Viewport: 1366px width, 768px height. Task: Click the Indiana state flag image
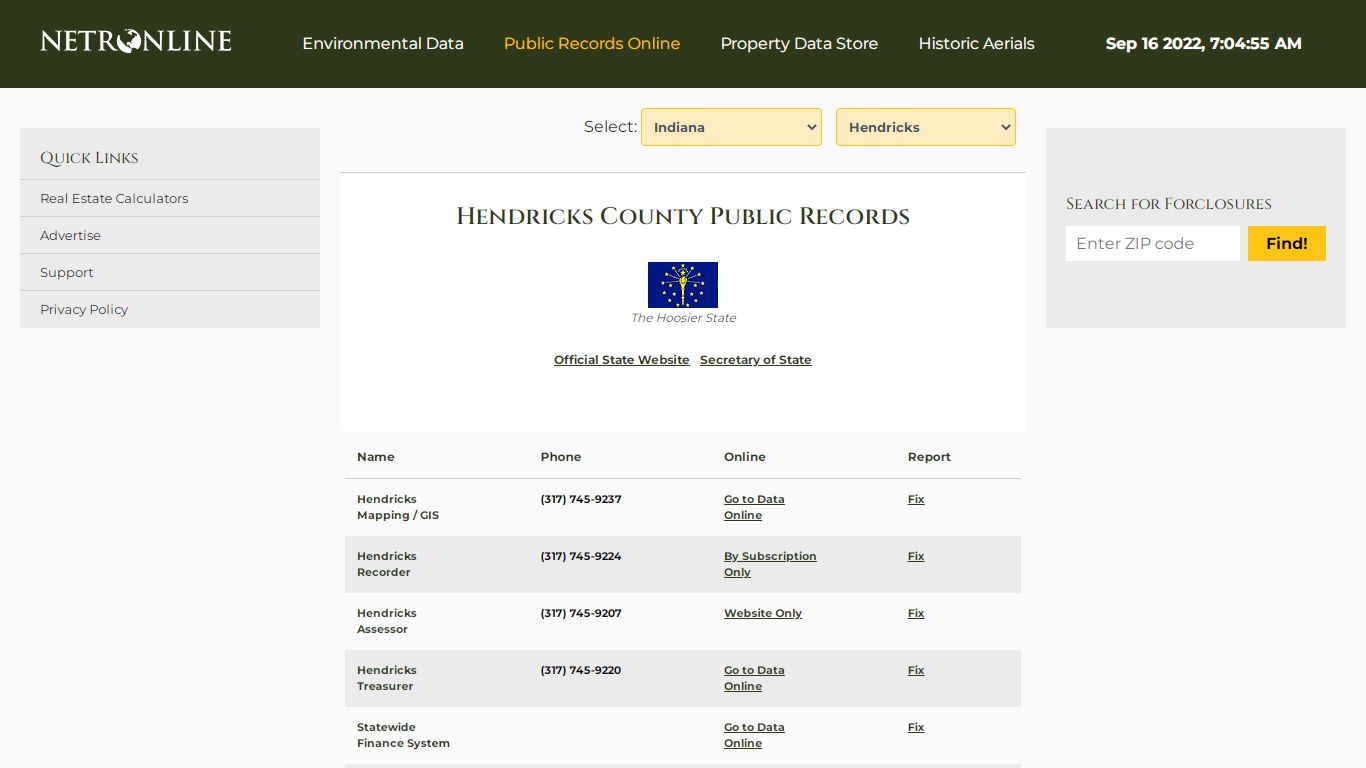coord(683,285)
